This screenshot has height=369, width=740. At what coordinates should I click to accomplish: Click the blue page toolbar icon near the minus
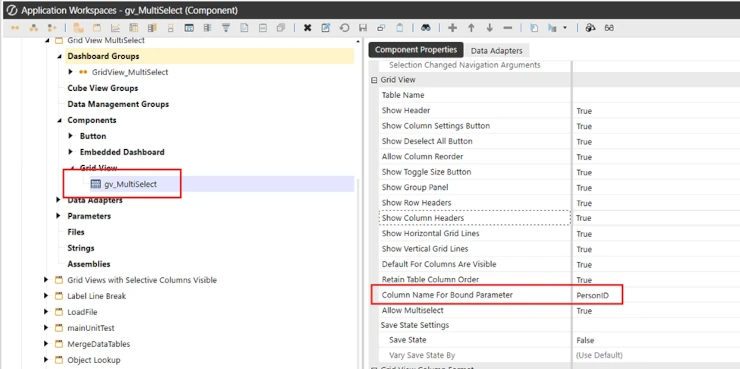[x=534, y=28]
